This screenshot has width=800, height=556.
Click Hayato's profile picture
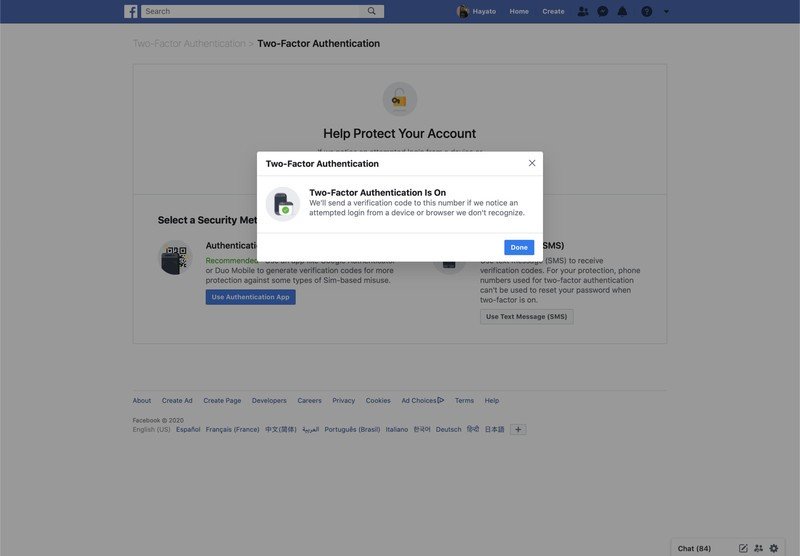[462, 11]
